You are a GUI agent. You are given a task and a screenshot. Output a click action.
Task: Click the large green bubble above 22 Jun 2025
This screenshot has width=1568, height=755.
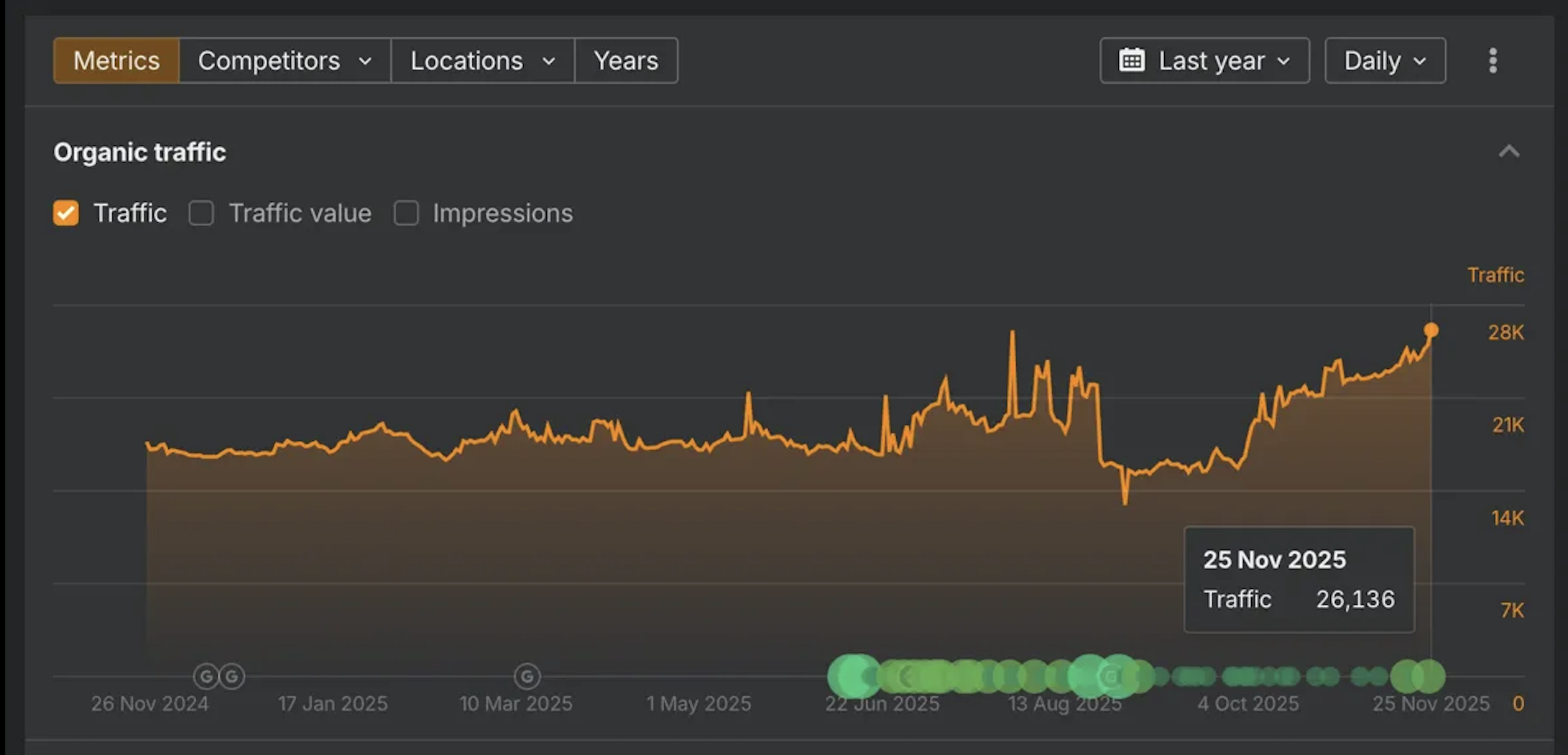coord(854,676)
